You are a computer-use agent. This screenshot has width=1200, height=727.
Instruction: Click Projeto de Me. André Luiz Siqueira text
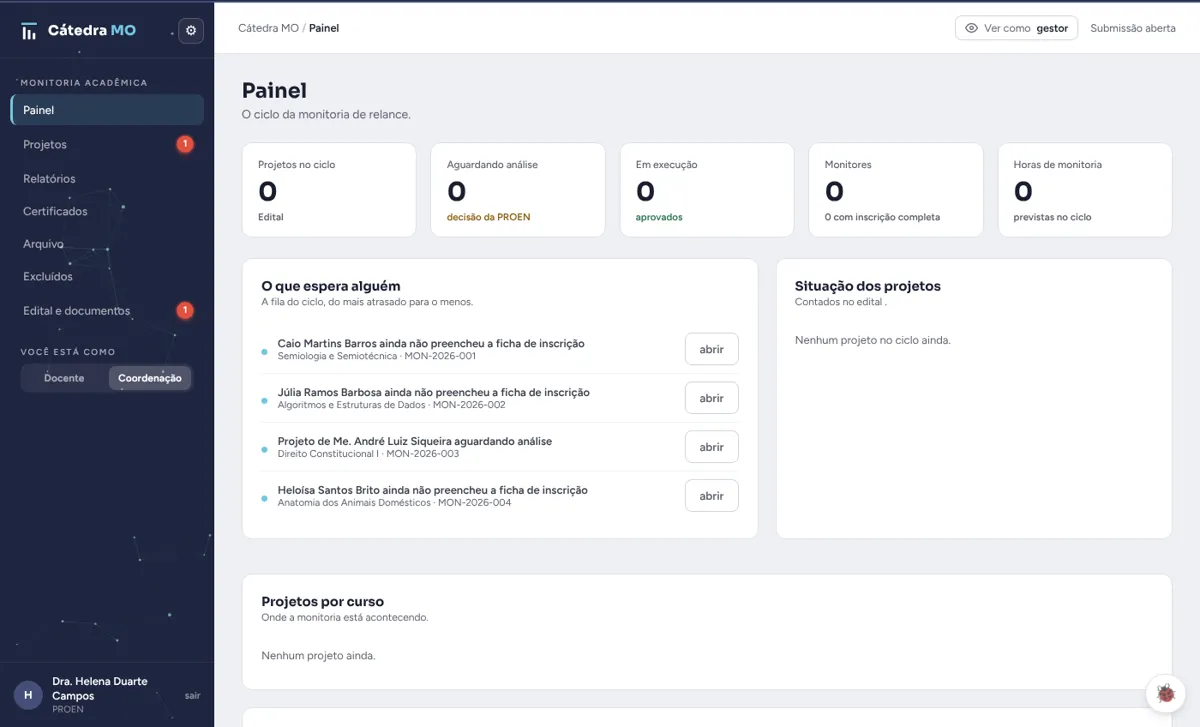[415, 441]
